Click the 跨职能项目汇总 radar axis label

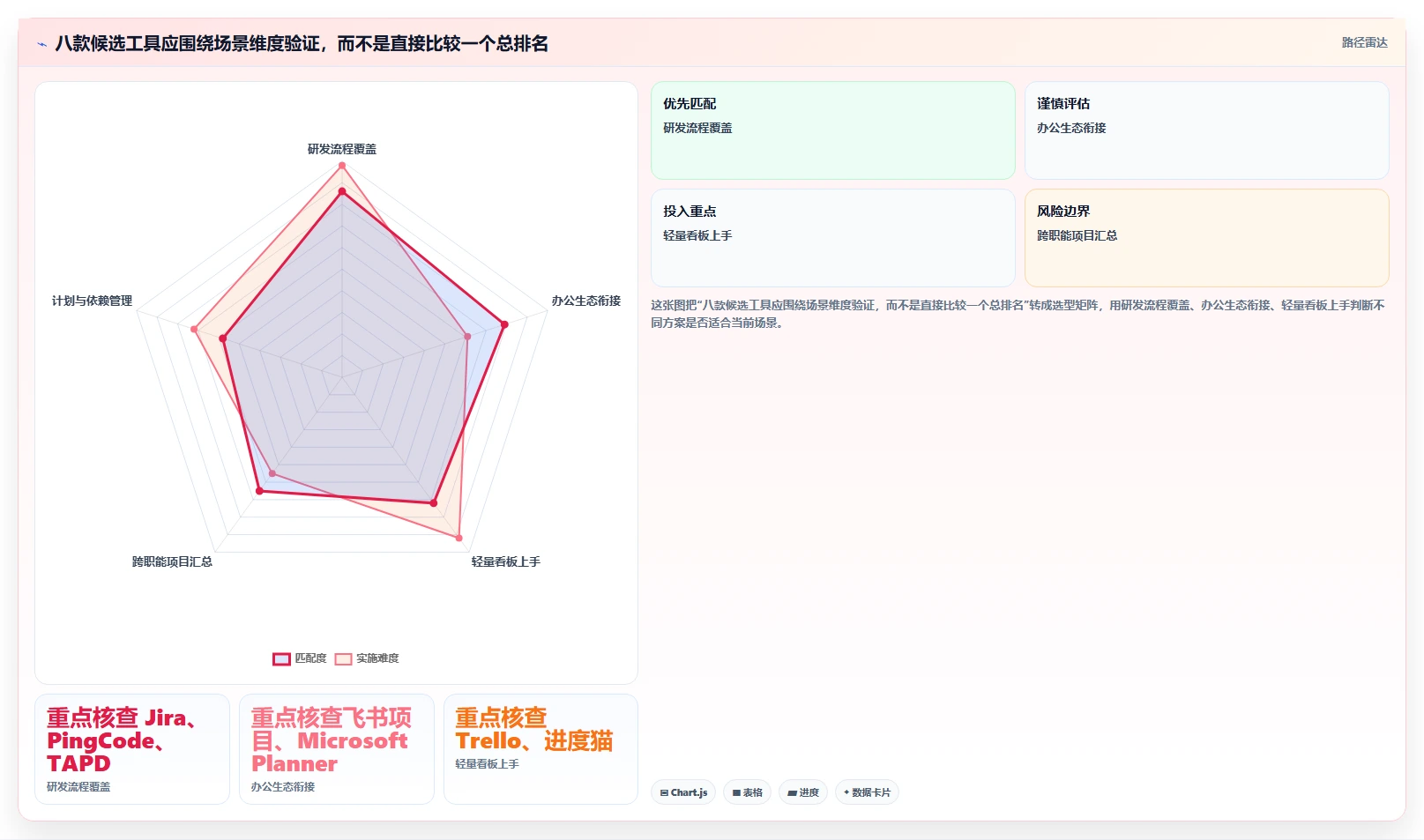172,561
